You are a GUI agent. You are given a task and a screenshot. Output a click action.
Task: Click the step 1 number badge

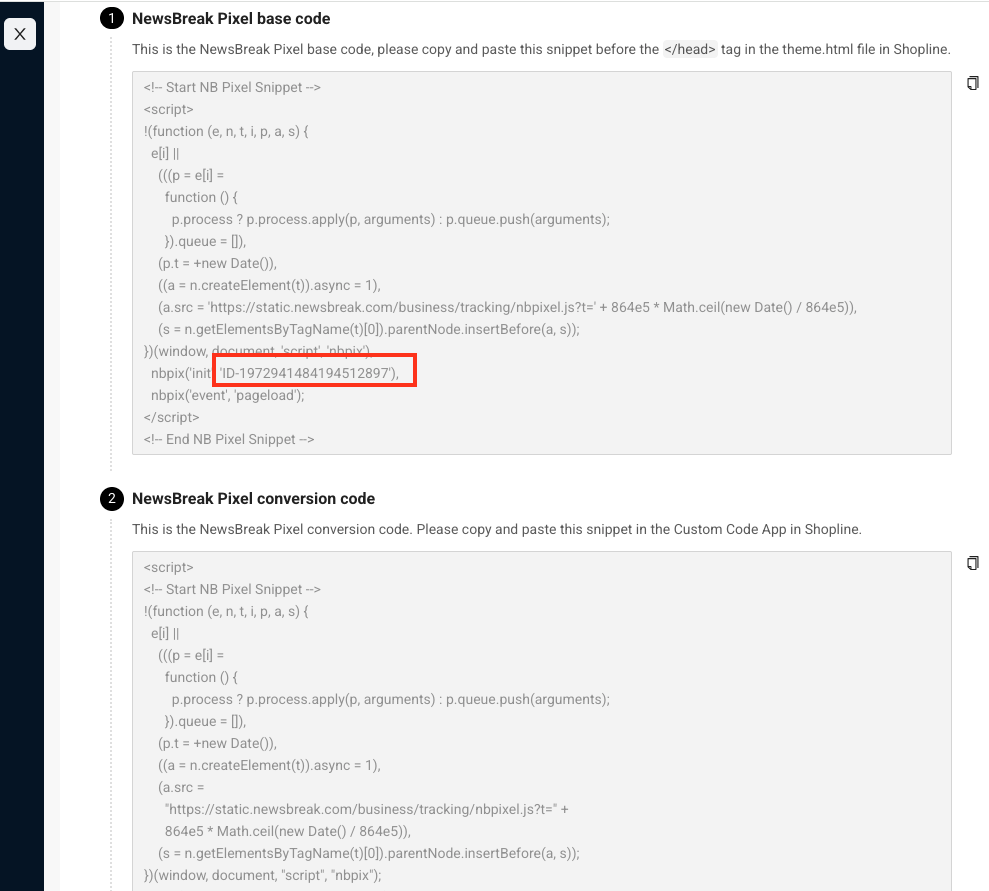coord(113,19)
